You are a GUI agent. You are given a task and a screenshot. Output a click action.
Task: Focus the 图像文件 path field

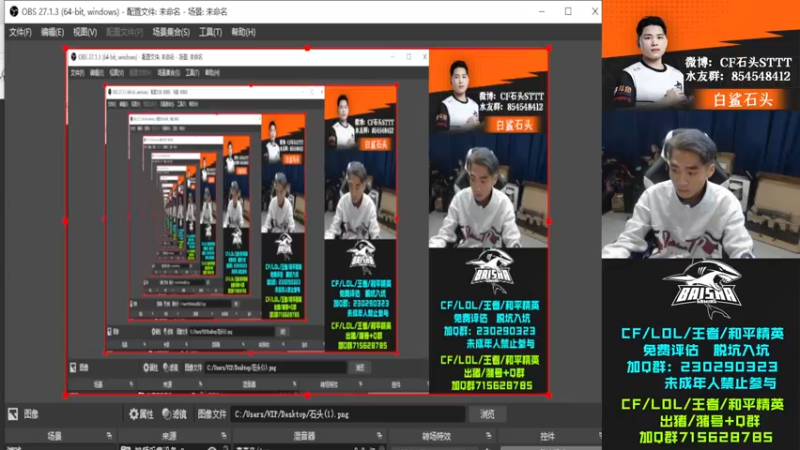point(347,414)
